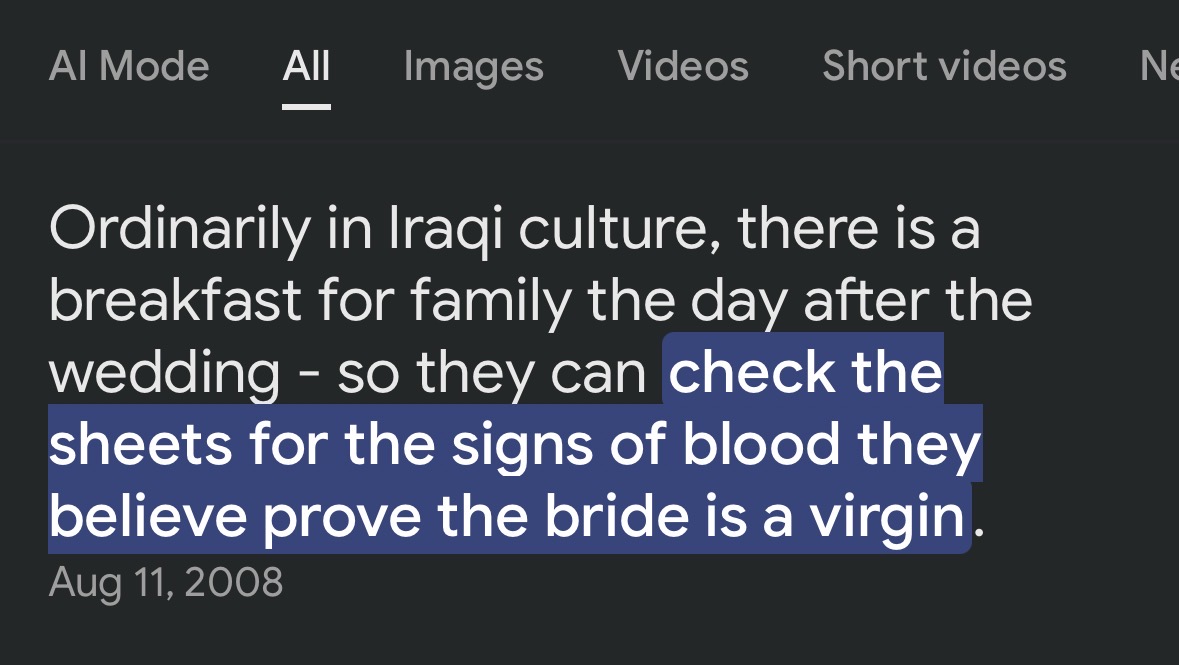Go to the Videos tab
This screenshot has height=665, width=1179.
(683, 66)
